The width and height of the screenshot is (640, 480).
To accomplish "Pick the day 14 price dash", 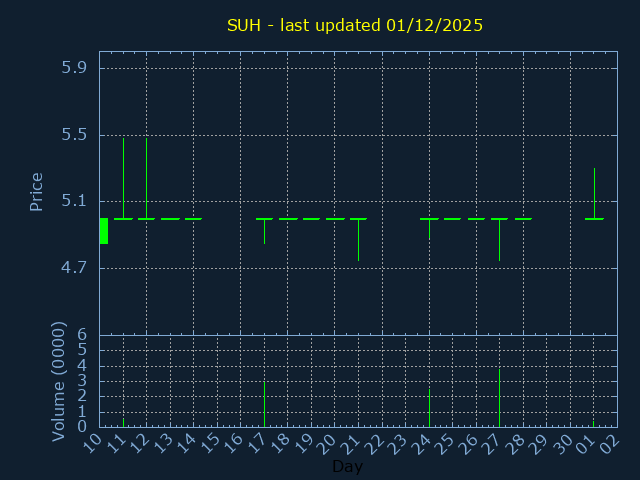I will coord(193,218).
